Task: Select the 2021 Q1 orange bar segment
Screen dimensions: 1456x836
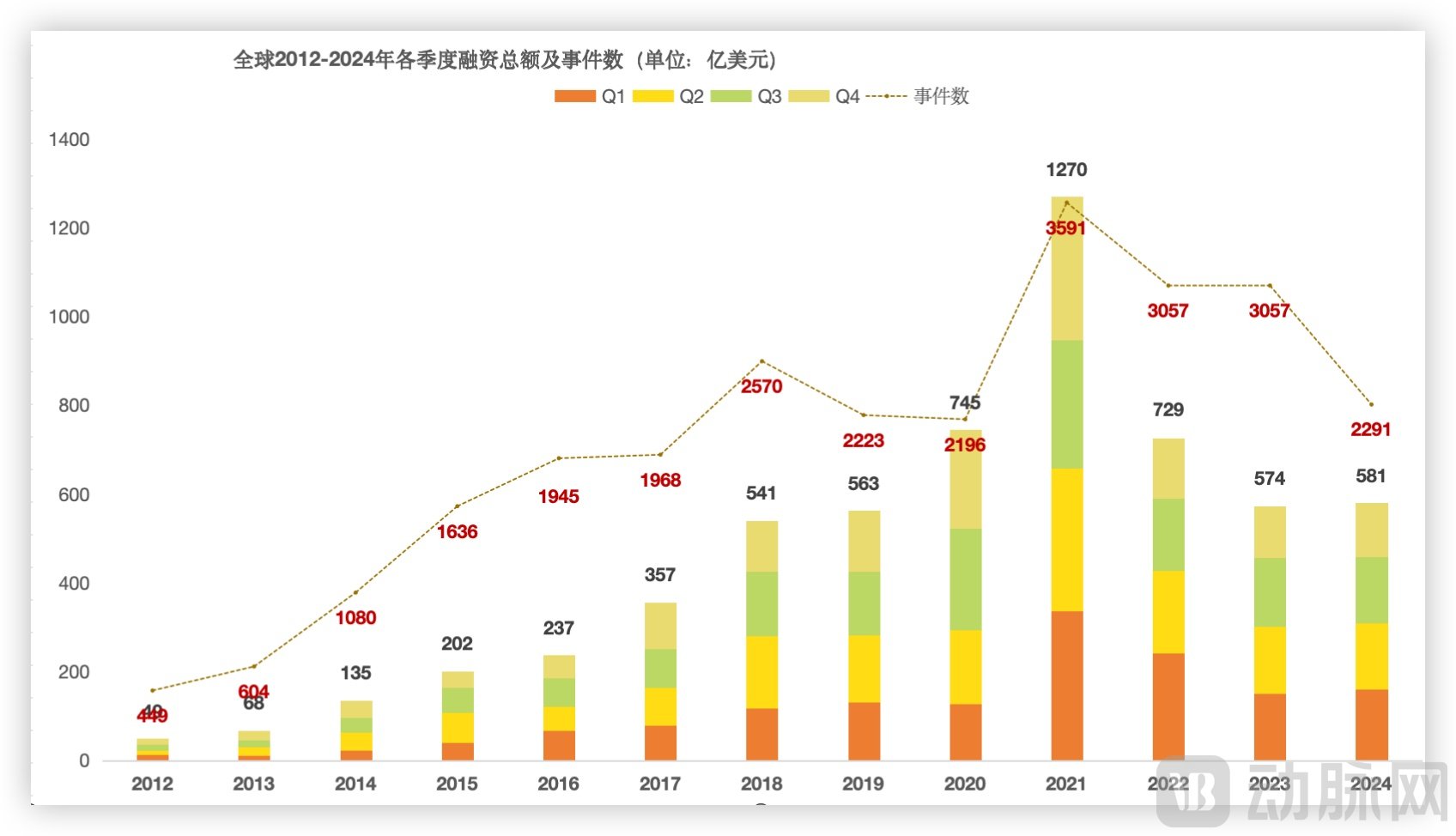Action: click(1066, 685)
